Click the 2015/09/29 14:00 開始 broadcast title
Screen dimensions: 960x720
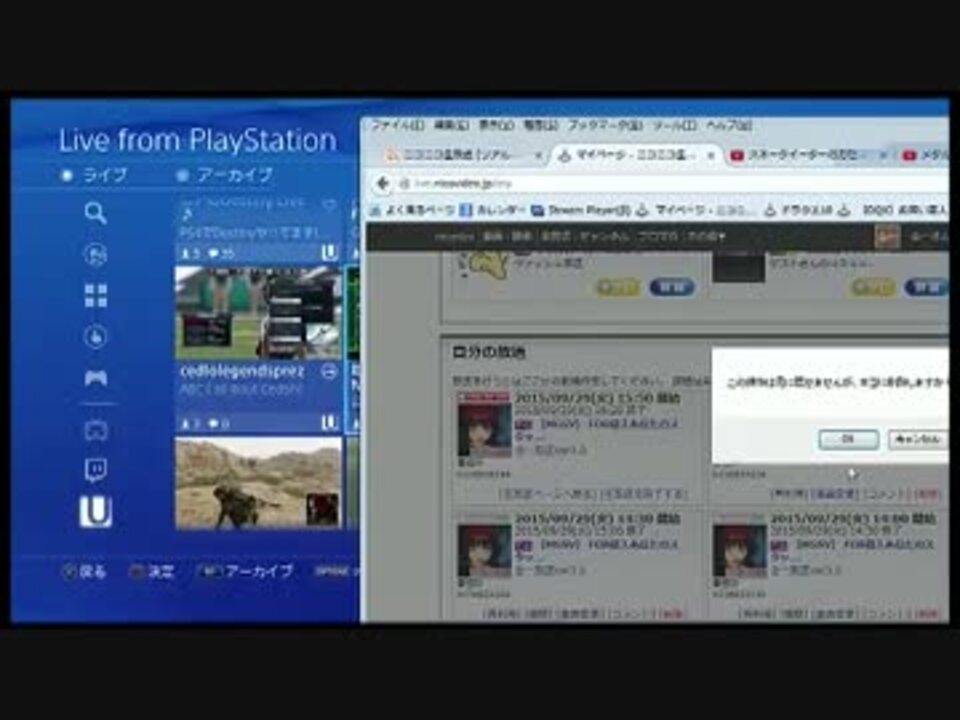coord(852,519)
